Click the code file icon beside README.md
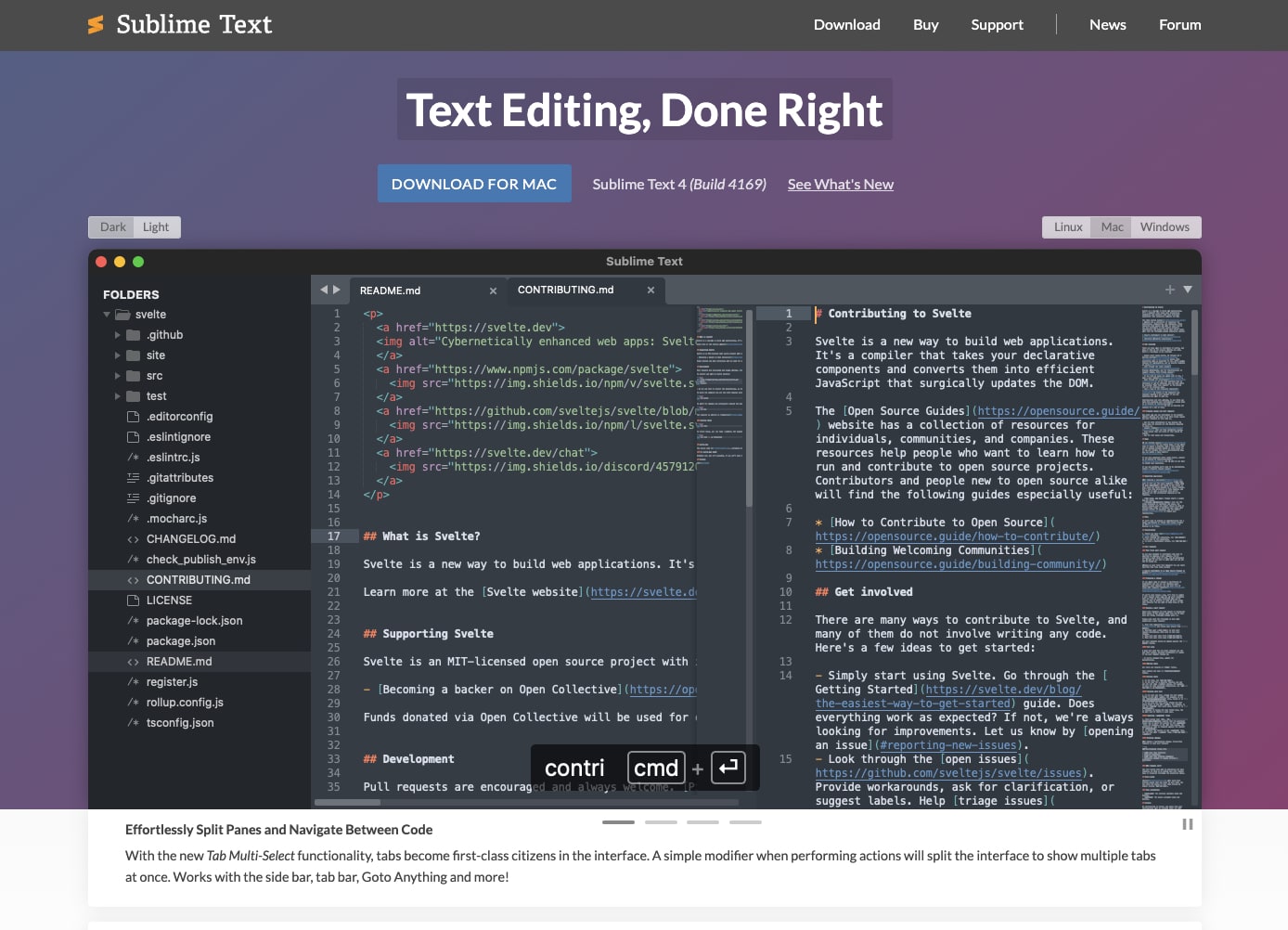The height and width of the screenshot is (930, 1288). click(x=133, y=661)
